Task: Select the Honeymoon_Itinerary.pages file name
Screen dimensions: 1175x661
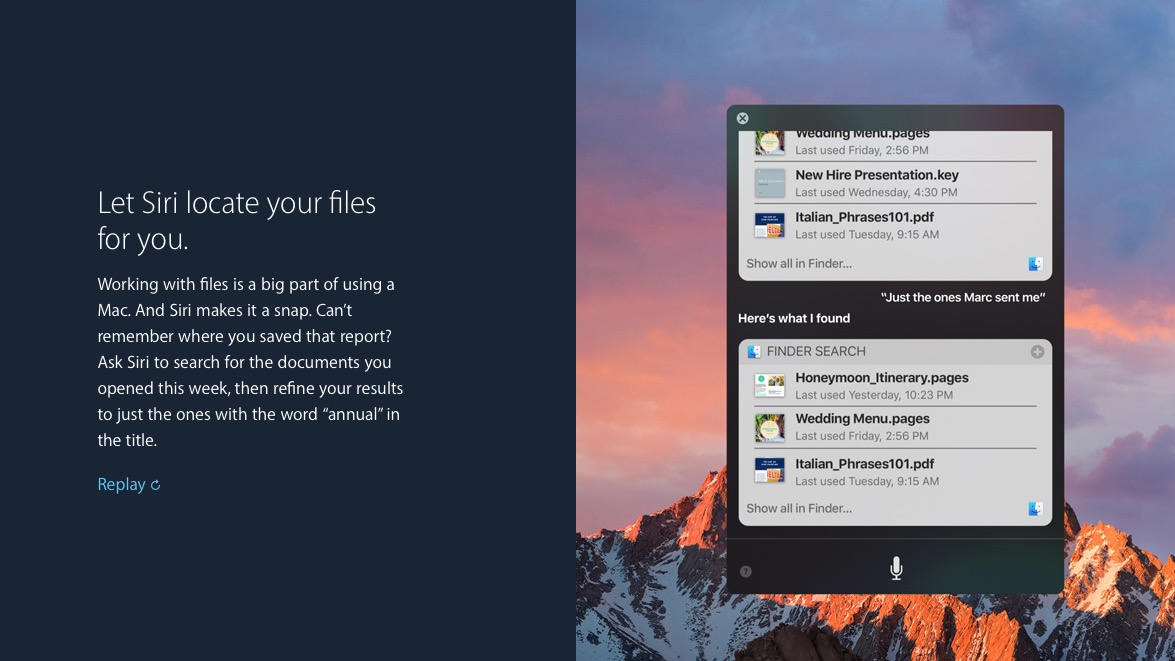Action: point(881,378)
